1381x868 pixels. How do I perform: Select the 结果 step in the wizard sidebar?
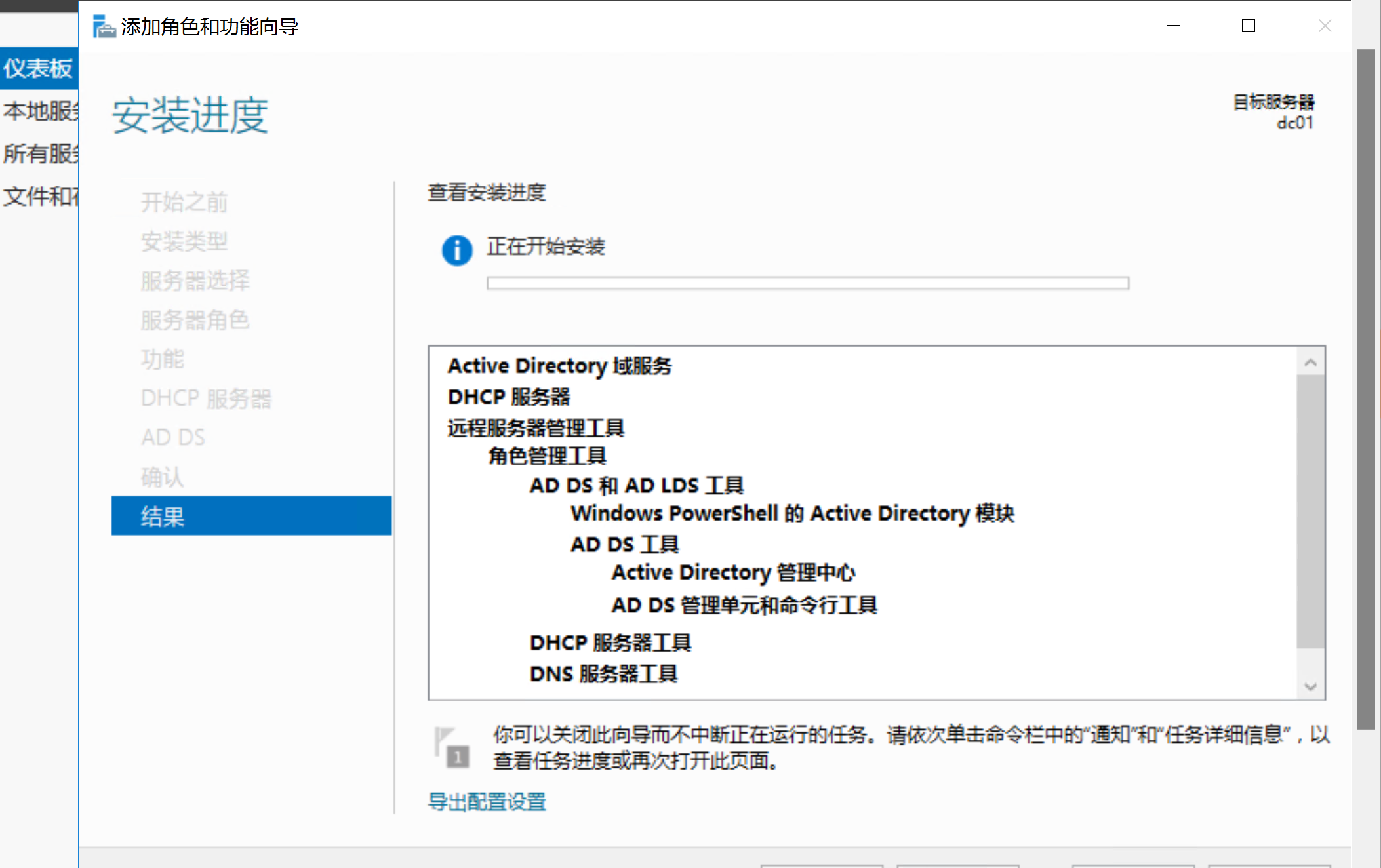251,516
